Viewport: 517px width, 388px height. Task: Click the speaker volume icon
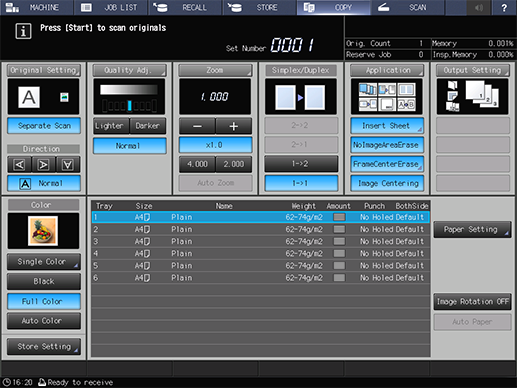point(479,7)
